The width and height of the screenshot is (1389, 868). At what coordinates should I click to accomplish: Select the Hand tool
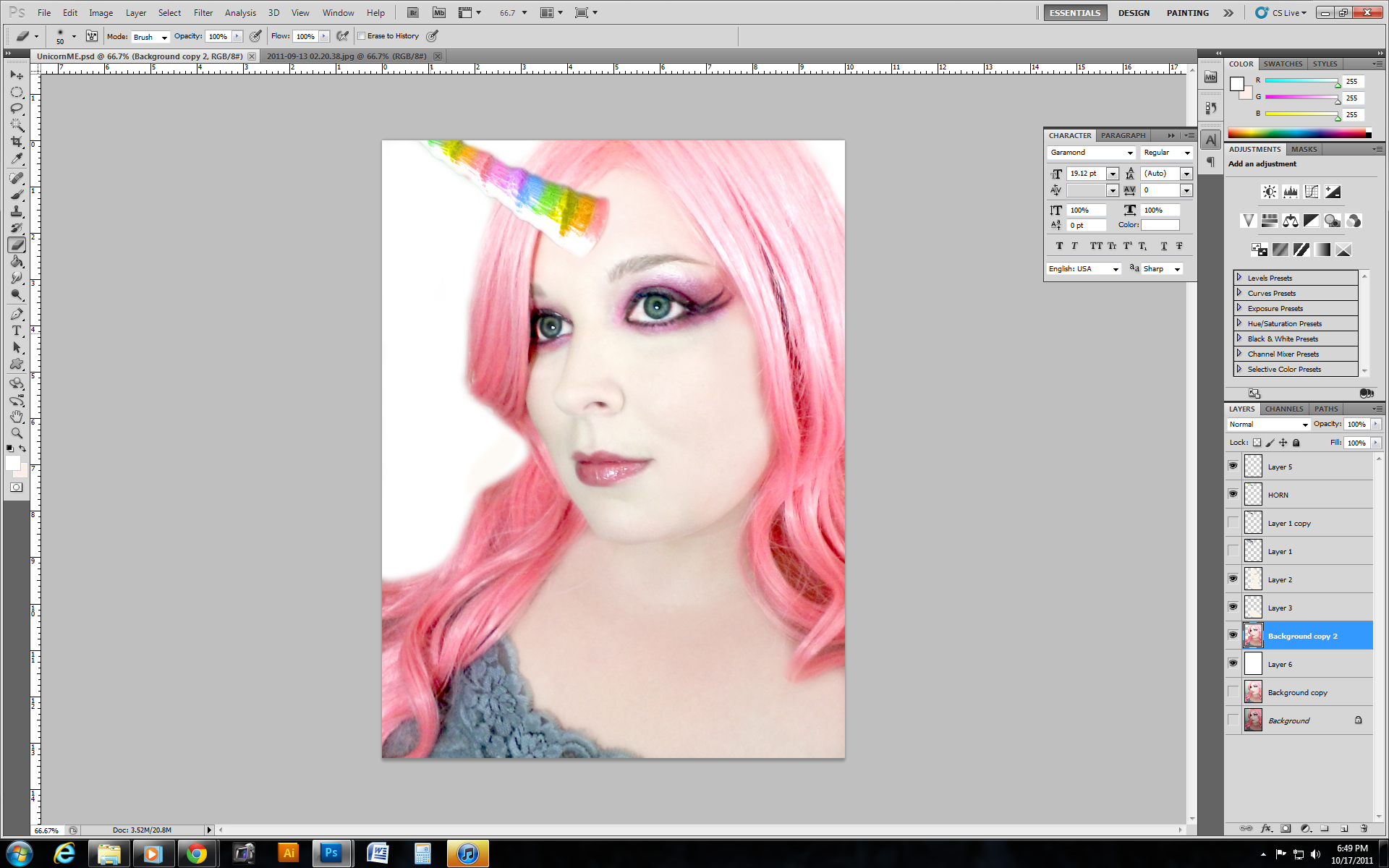[17, 417]
